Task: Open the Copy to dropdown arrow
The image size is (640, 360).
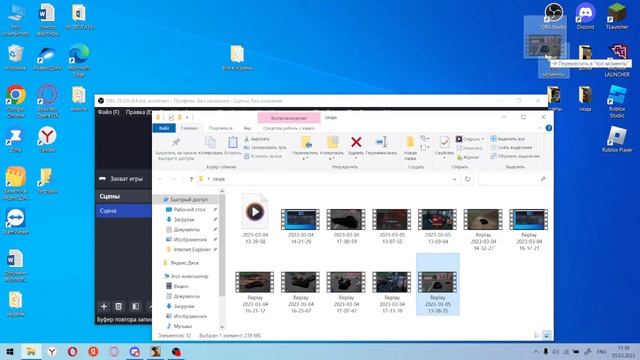Action: pos(332,158)
